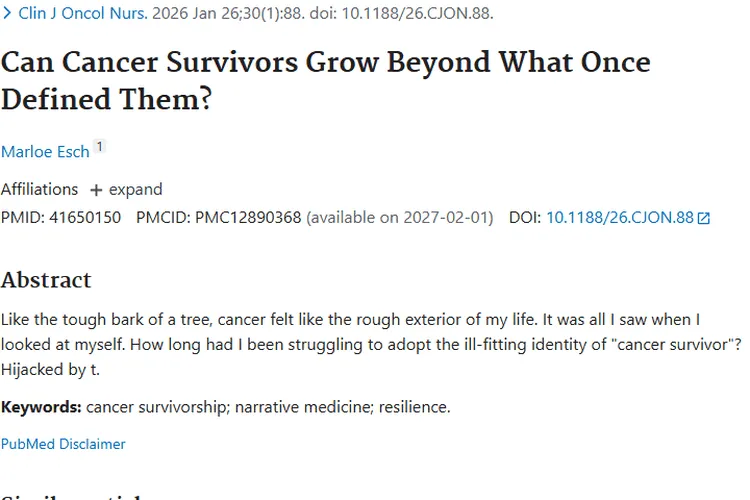Expand the affiliations via expand text
This screenshot has width=750, height=500.
coord(135,189)
